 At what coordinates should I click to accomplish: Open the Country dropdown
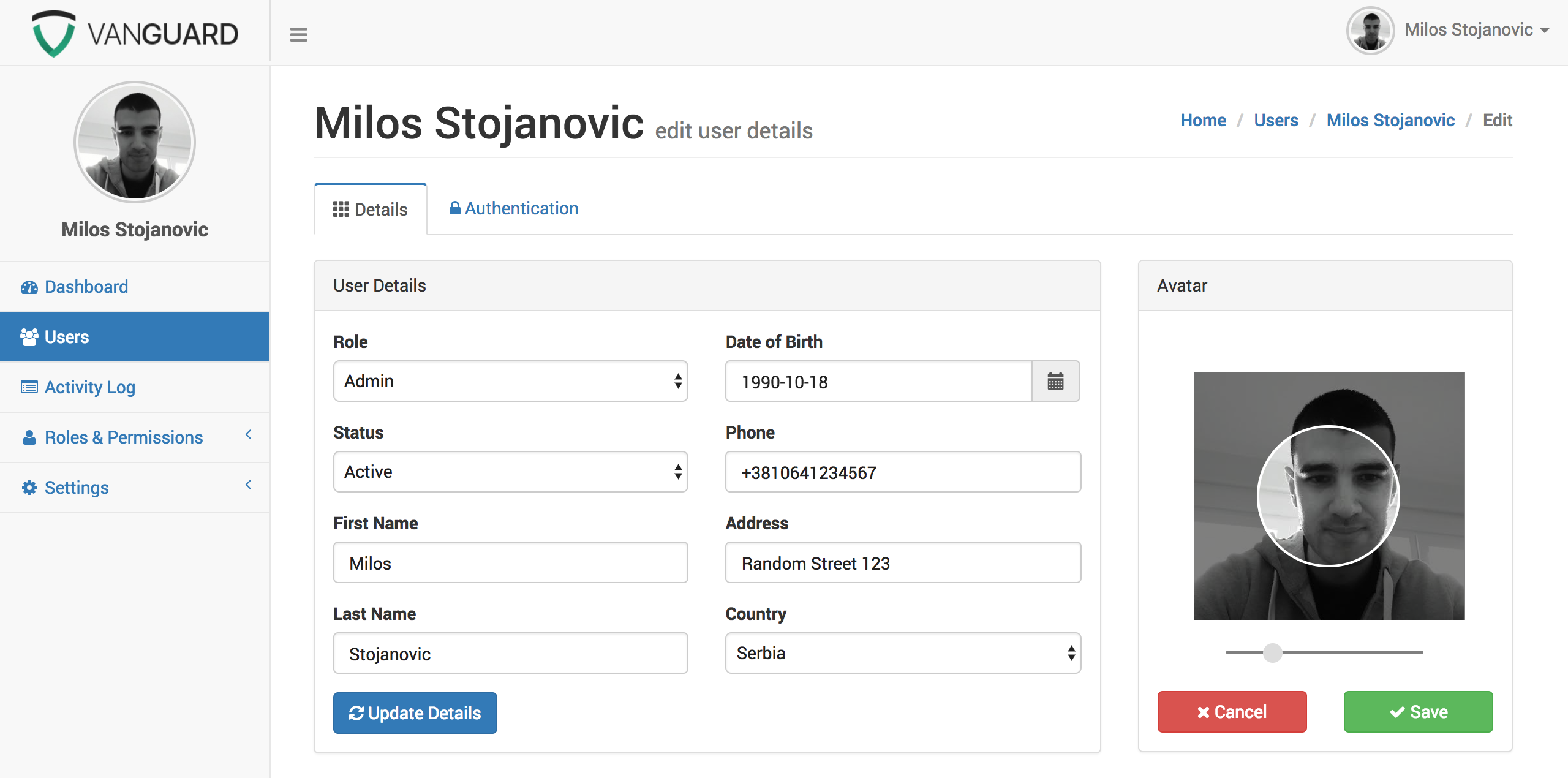903,653
